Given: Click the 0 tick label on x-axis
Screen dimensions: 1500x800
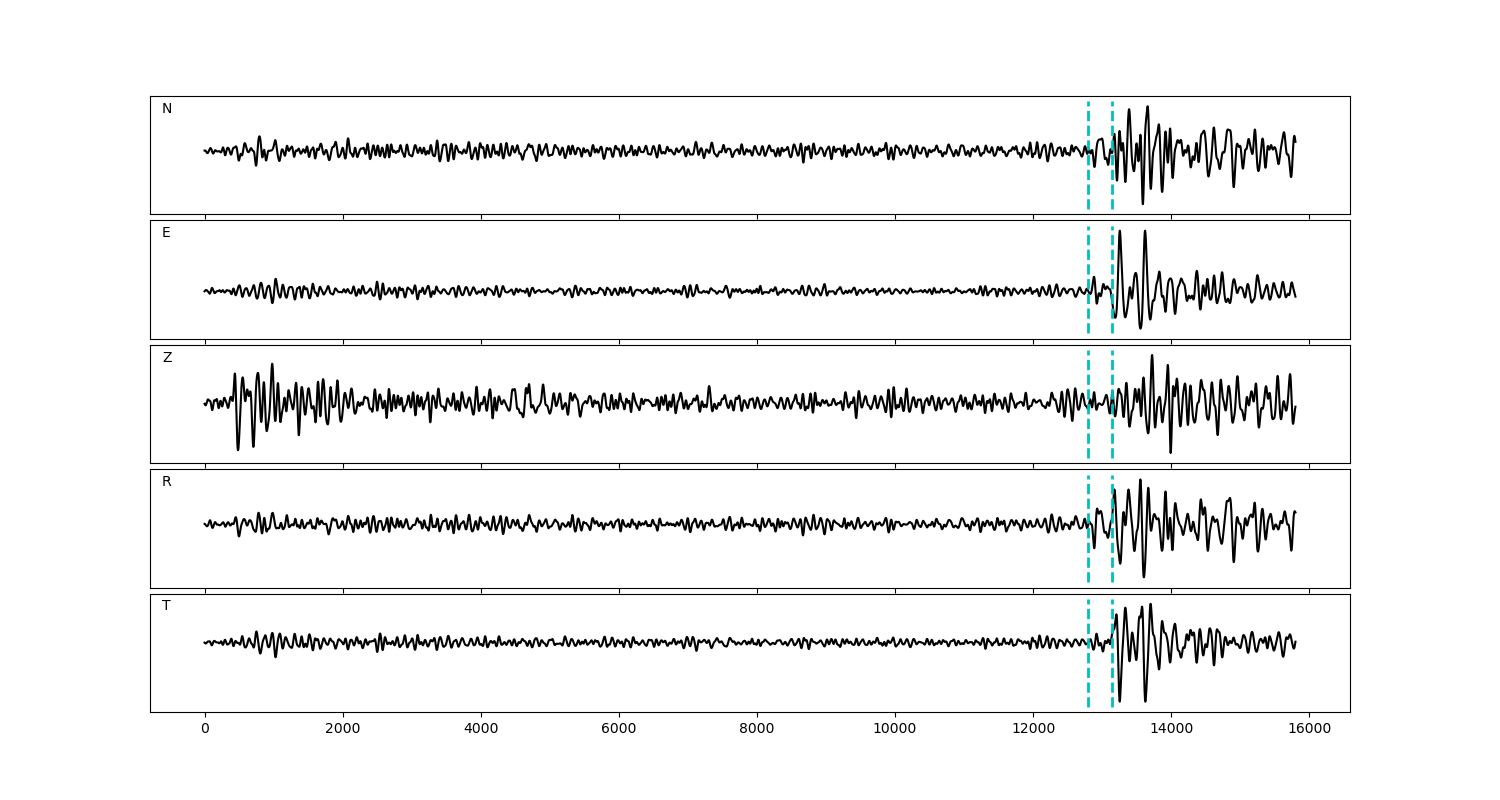Looking at the screenshot, I should [205, 729].
